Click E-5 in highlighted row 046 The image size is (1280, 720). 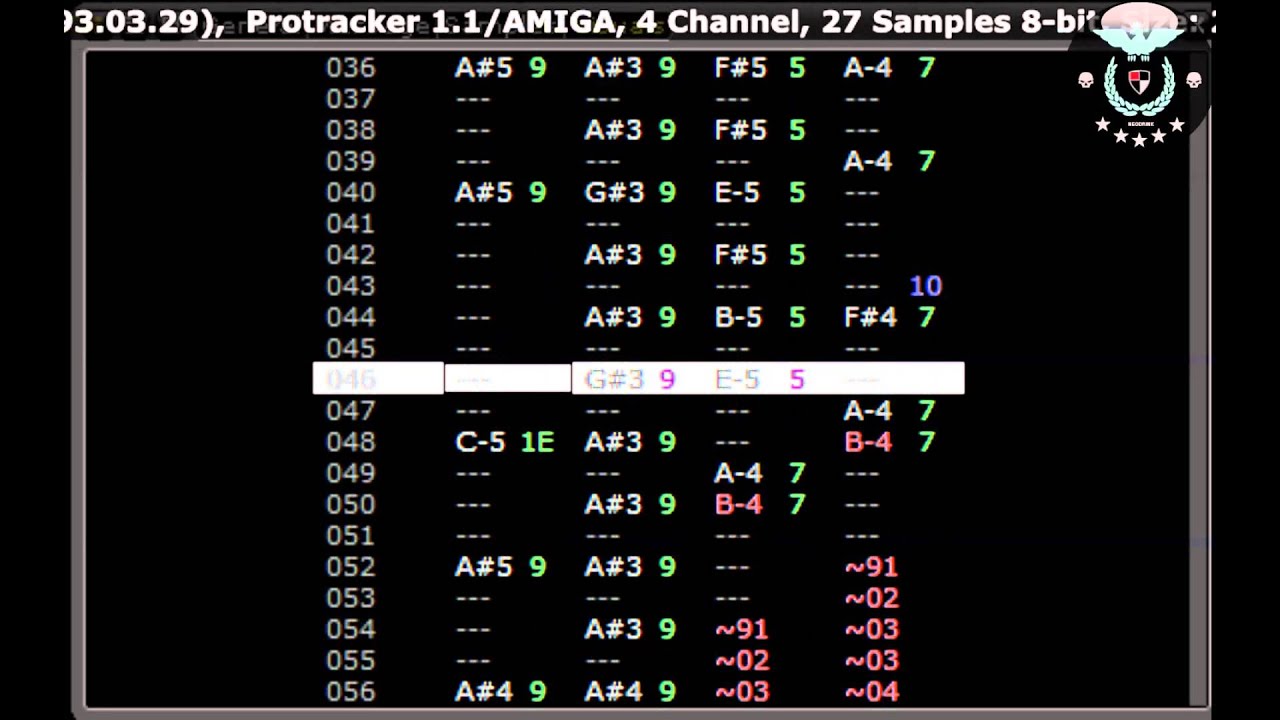[x=738, y=379]
